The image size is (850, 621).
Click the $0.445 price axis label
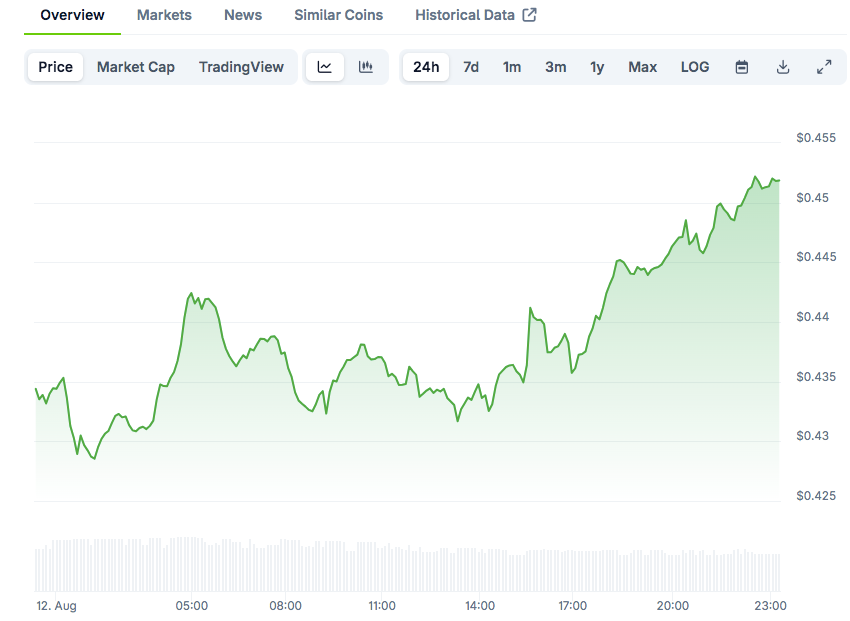816,257
